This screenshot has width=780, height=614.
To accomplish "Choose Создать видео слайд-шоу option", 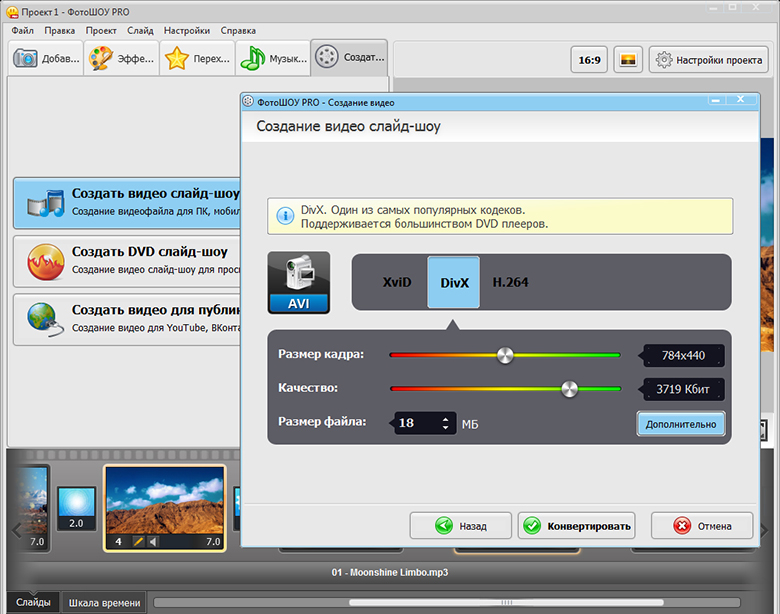I will (x=127, y=203).
